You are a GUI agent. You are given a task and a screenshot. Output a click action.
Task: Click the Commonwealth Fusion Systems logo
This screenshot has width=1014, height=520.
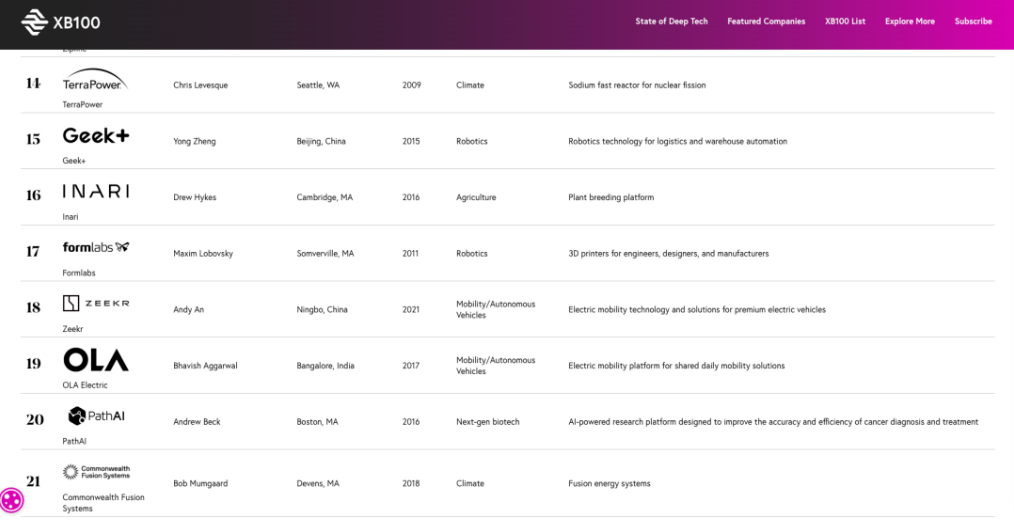click(x=96, y=472)
